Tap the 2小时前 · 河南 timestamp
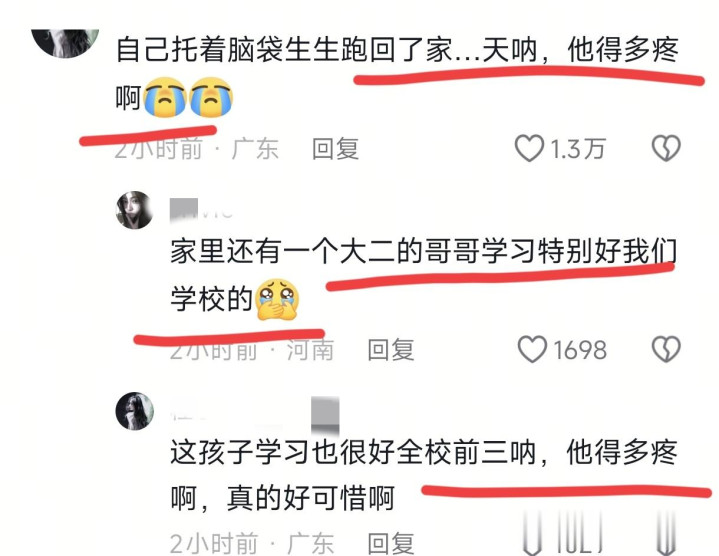 251,351
